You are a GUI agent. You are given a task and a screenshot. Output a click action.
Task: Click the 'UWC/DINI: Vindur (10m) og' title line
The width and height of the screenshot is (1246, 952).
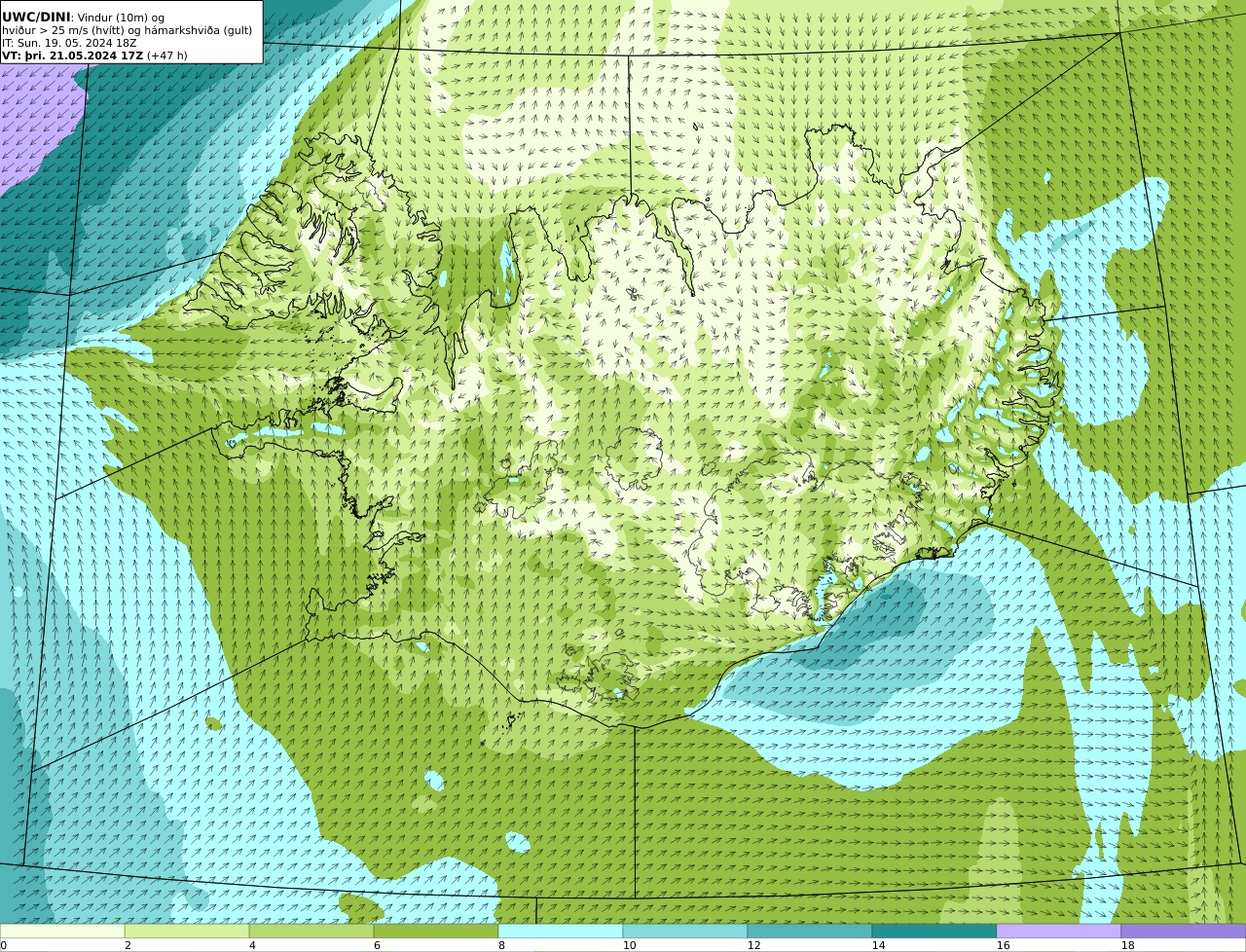coord(84,18)
